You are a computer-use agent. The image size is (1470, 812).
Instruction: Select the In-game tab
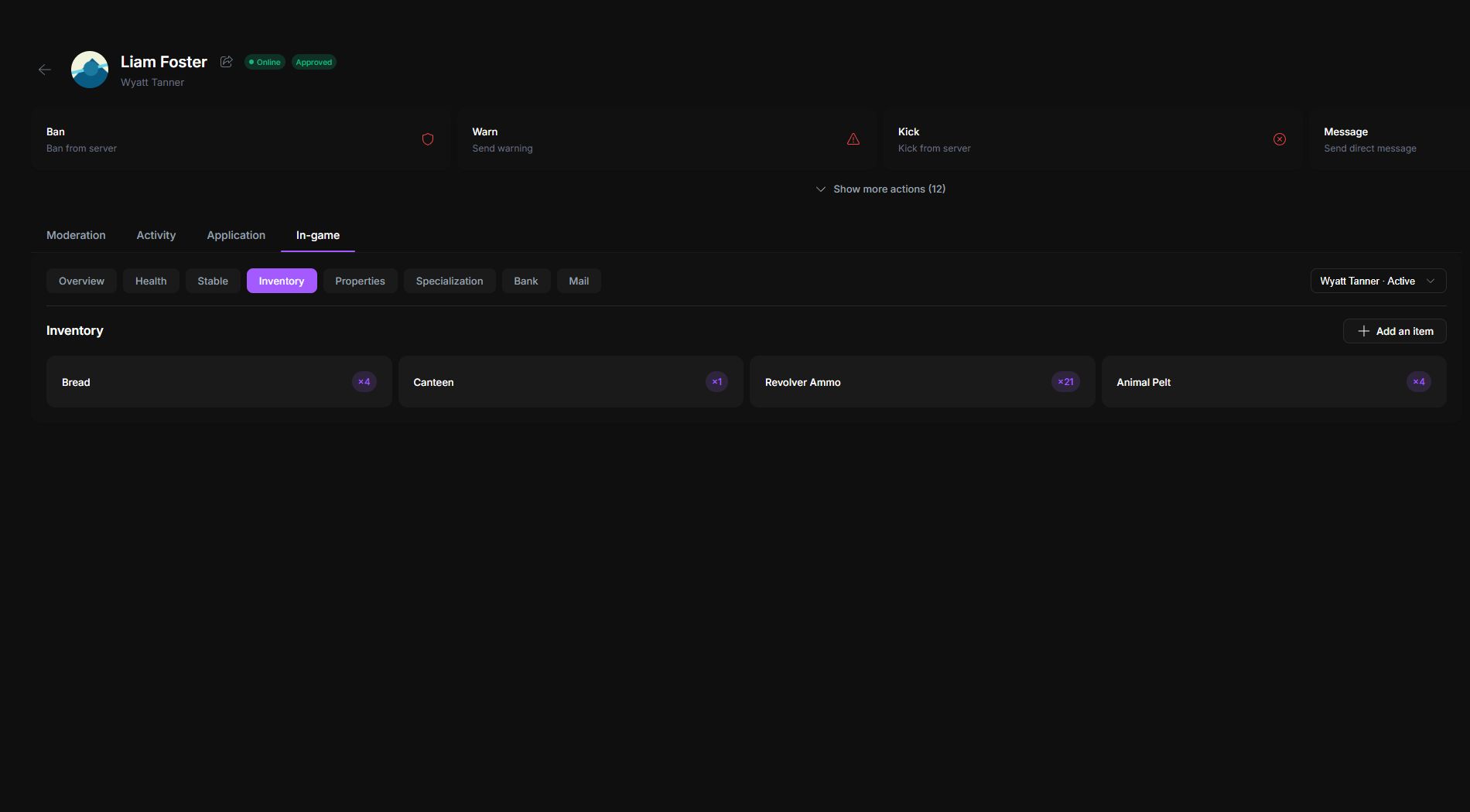[318, 235]
